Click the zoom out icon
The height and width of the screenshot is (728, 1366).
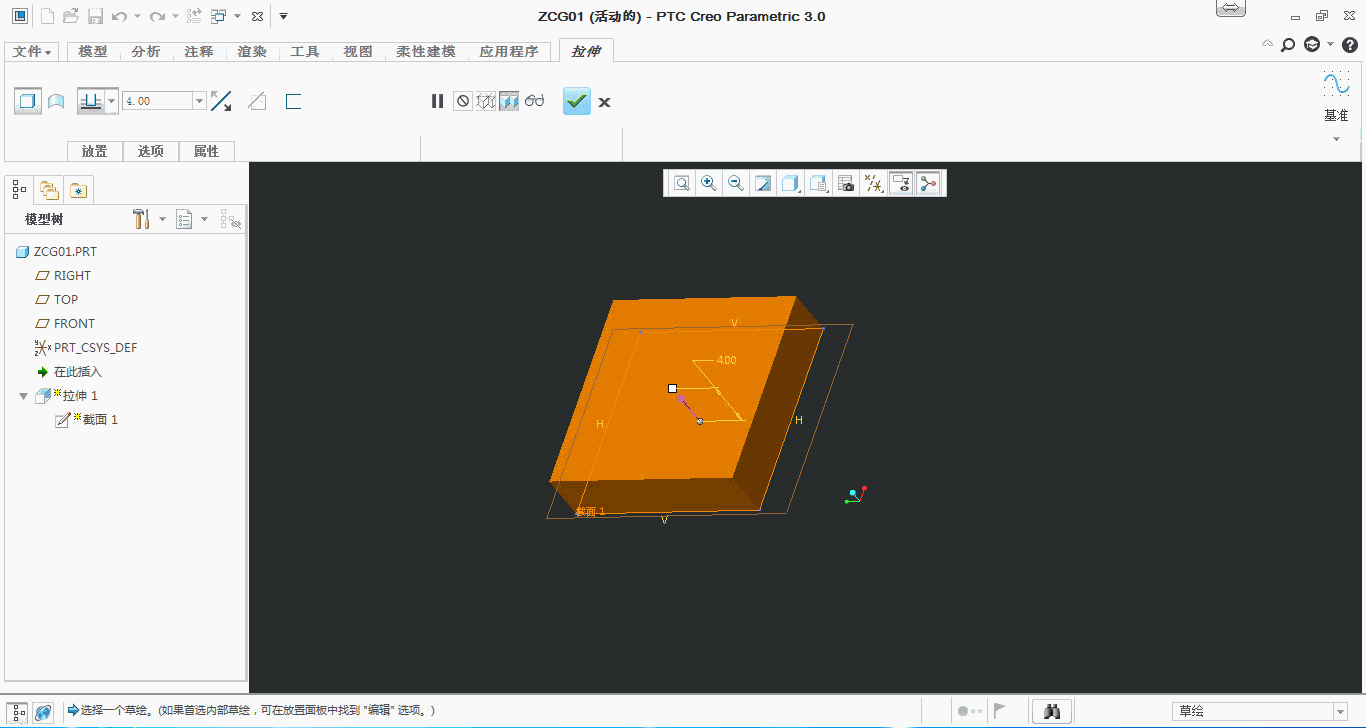(736, 183)
